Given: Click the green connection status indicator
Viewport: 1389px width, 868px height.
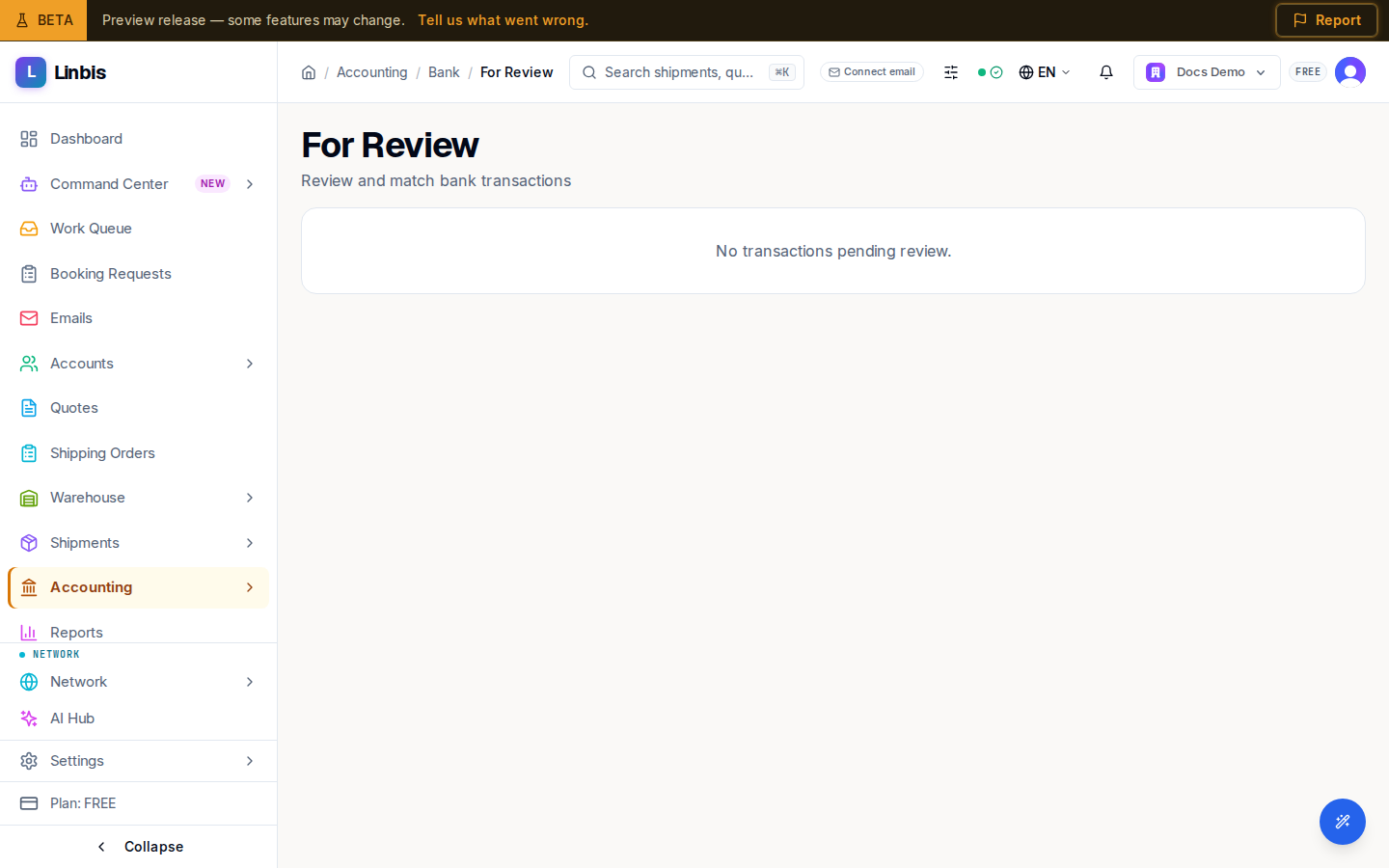Looking at the screenshot, I should point(990,72).
